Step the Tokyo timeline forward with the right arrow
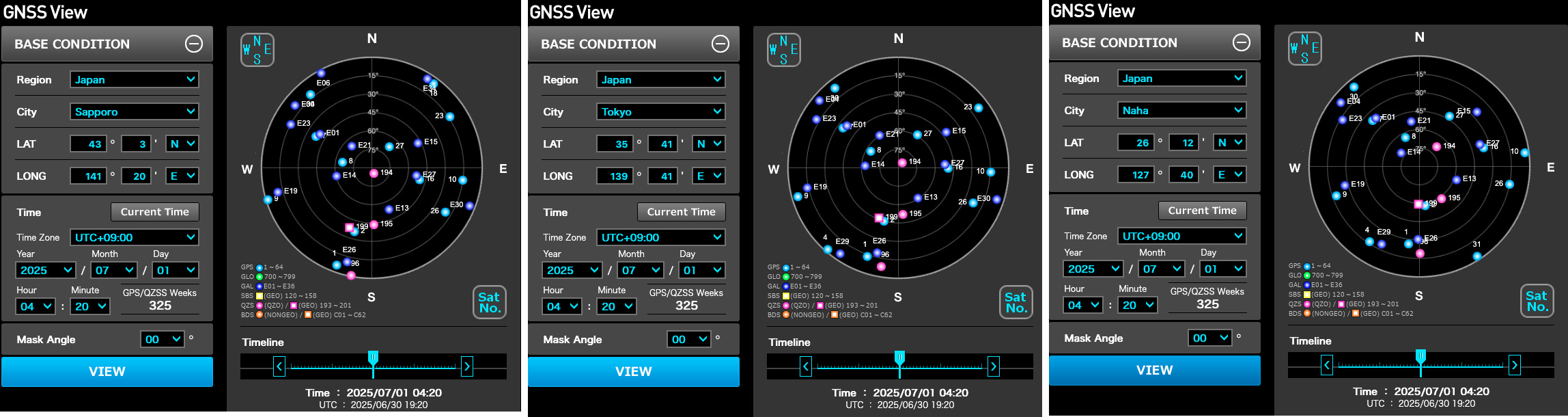Screen dimensions: 1568x417 (994, 366)
